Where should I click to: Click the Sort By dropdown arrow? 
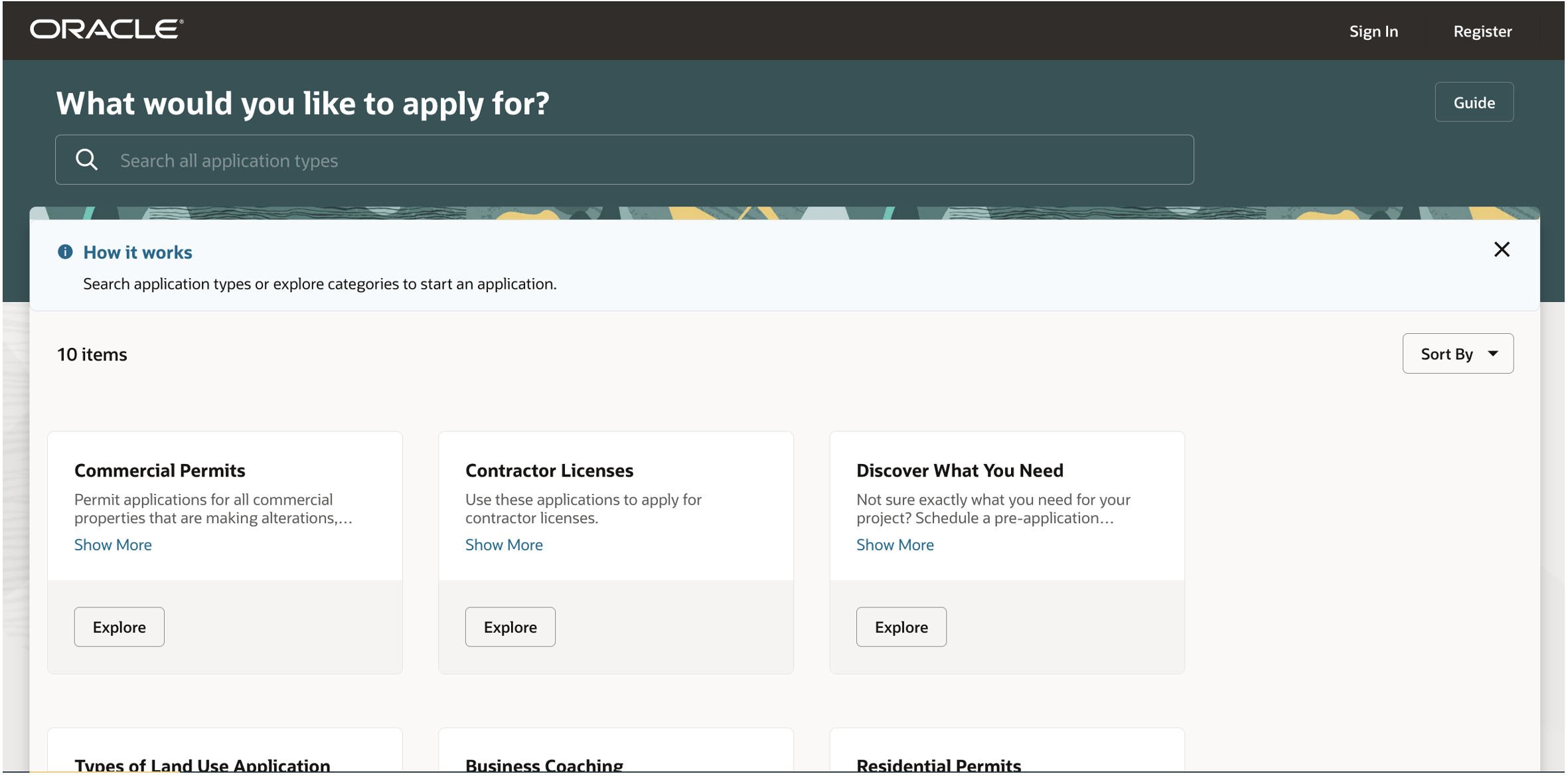click(1492, 354)
